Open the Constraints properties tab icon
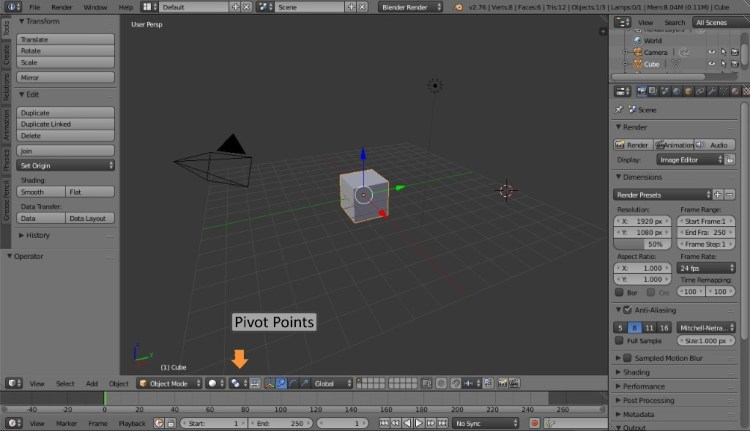750x431 pixels. coord(700,91)
